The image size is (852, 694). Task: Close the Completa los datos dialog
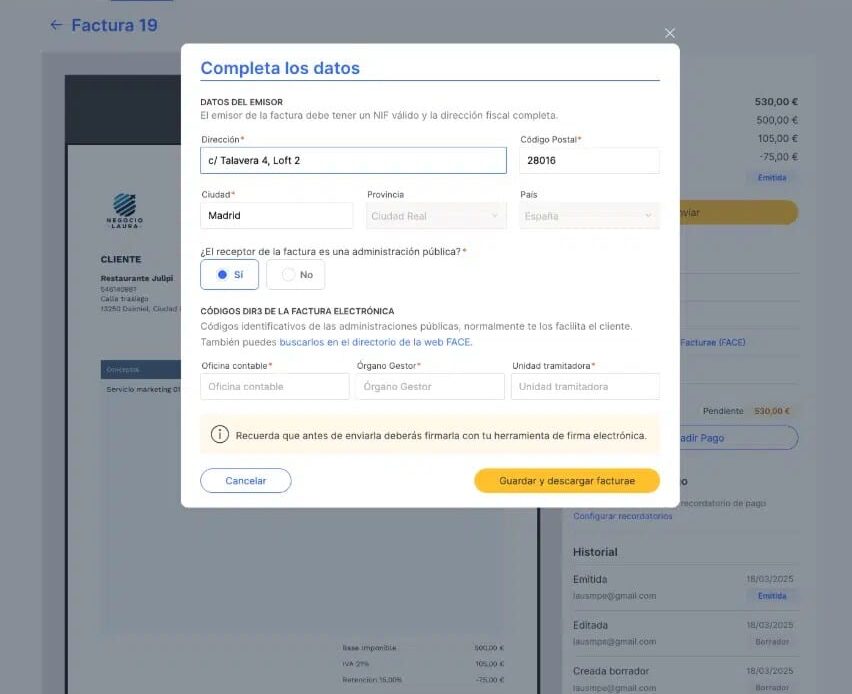(x=669, y=33)
